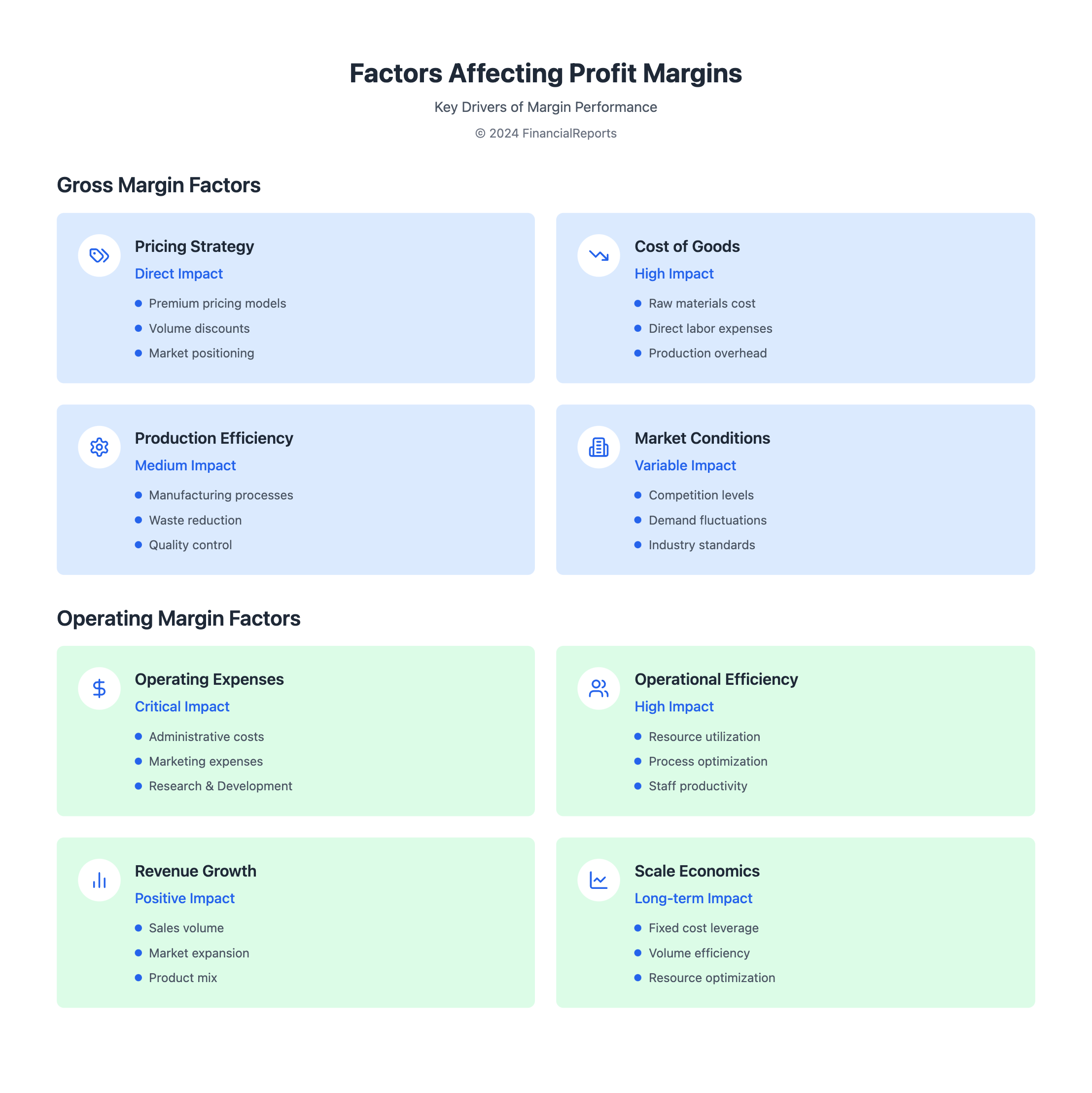Click the Gross Margin Factors heading
This screenshot has height=1093, width=1092.
click(x=158, y=185)
